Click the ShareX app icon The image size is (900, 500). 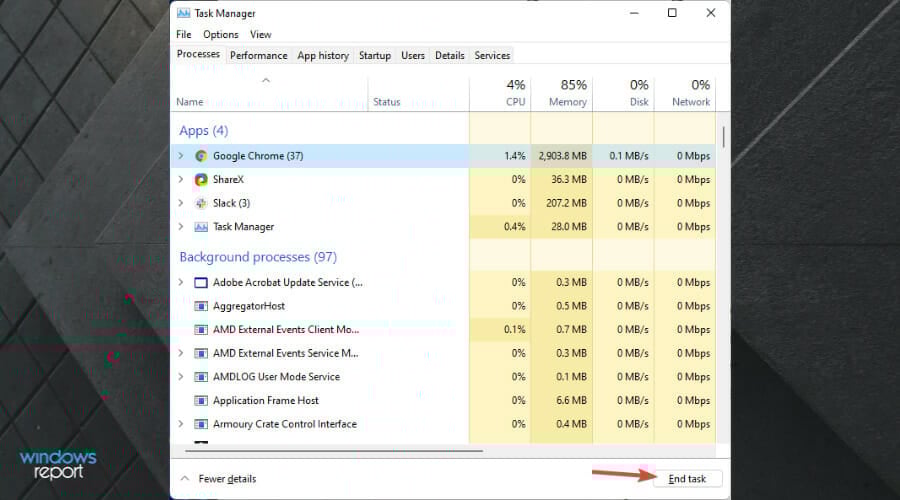[x=201, y=180]
